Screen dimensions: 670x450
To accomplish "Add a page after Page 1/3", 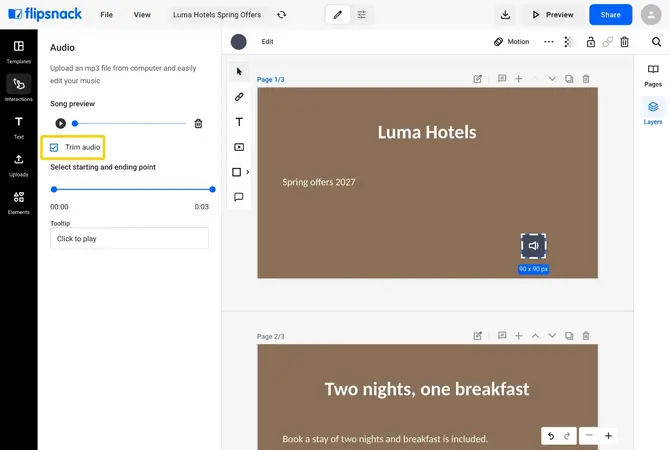I will [x=518, y=79].
